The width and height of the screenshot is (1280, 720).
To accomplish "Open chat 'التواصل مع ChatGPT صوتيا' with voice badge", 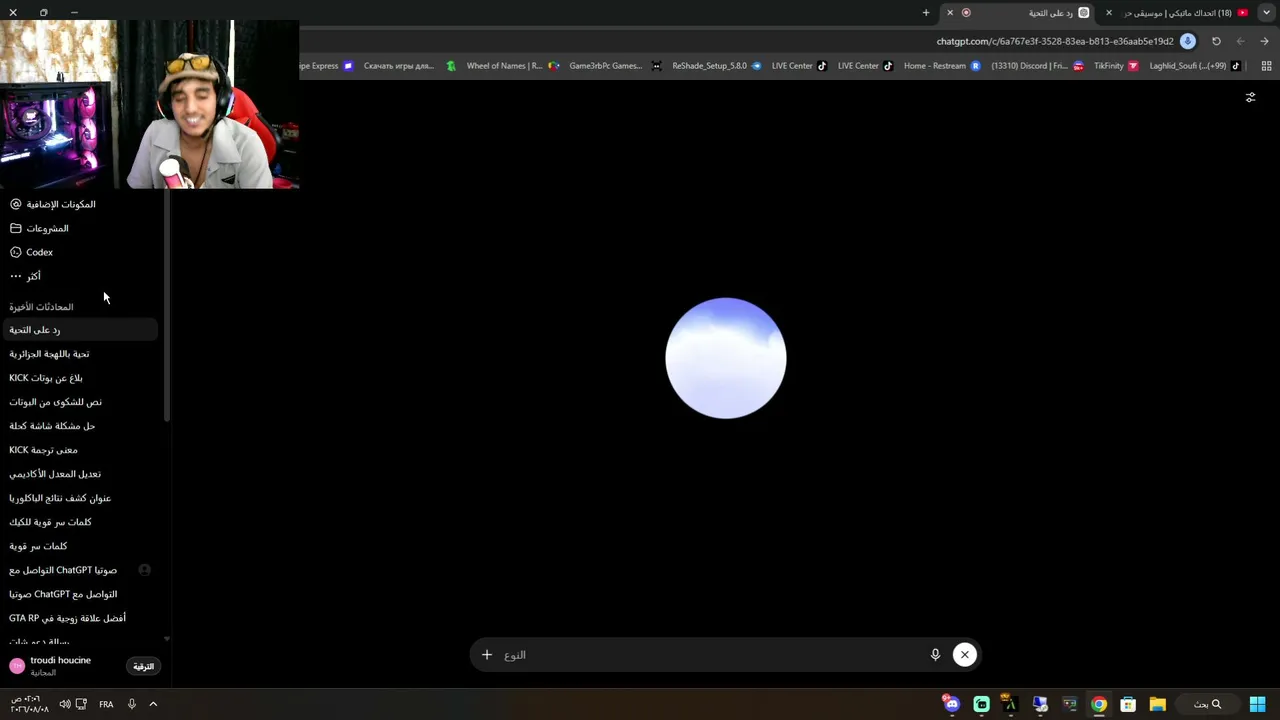I will point(80,570).
